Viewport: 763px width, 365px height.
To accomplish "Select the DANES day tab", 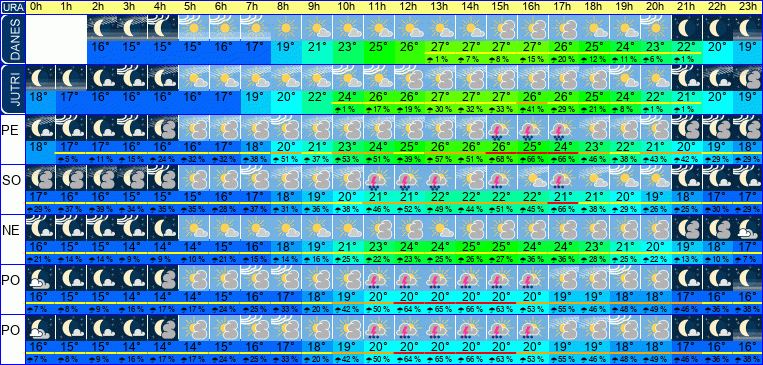I will 13,39.
